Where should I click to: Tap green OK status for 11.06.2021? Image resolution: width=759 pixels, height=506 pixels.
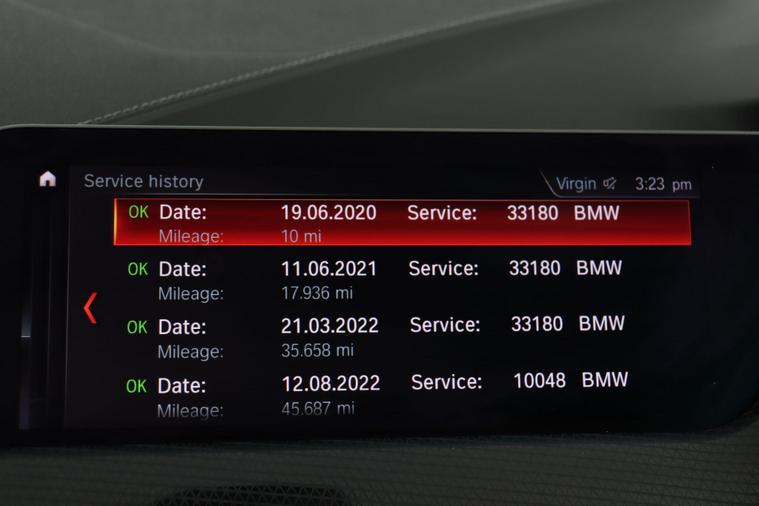(138, 269)
